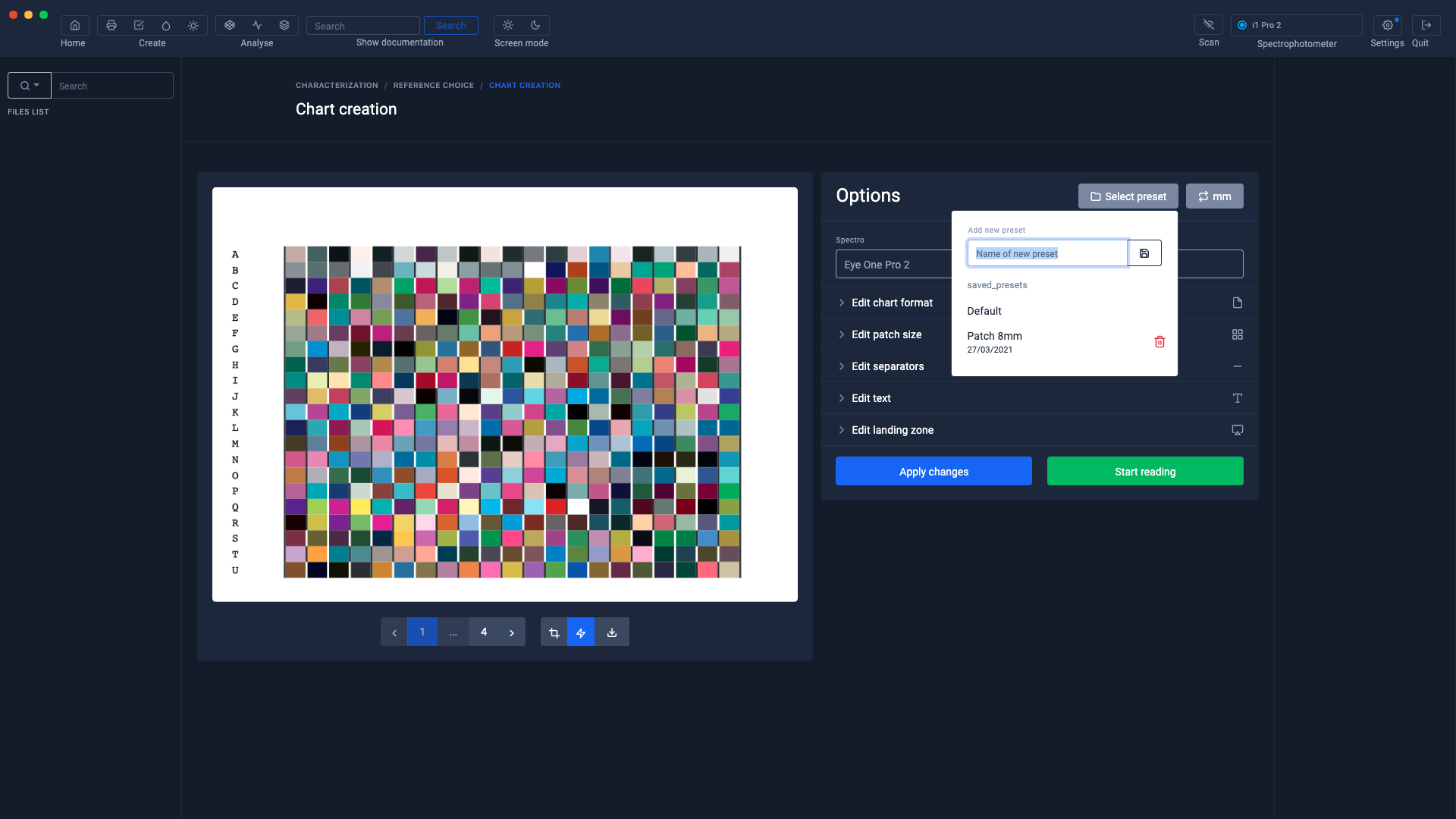Toggle the Select preset button

(1128, 196)
